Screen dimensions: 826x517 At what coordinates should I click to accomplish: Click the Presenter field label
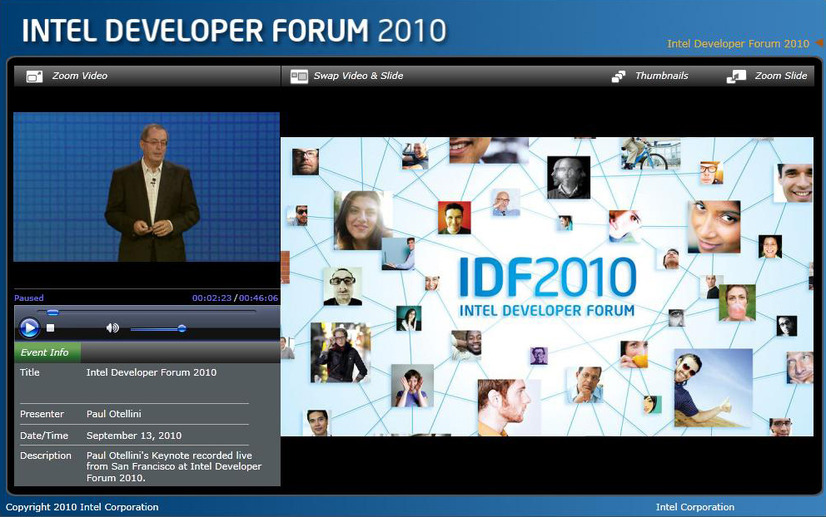[x=42, y=414]
